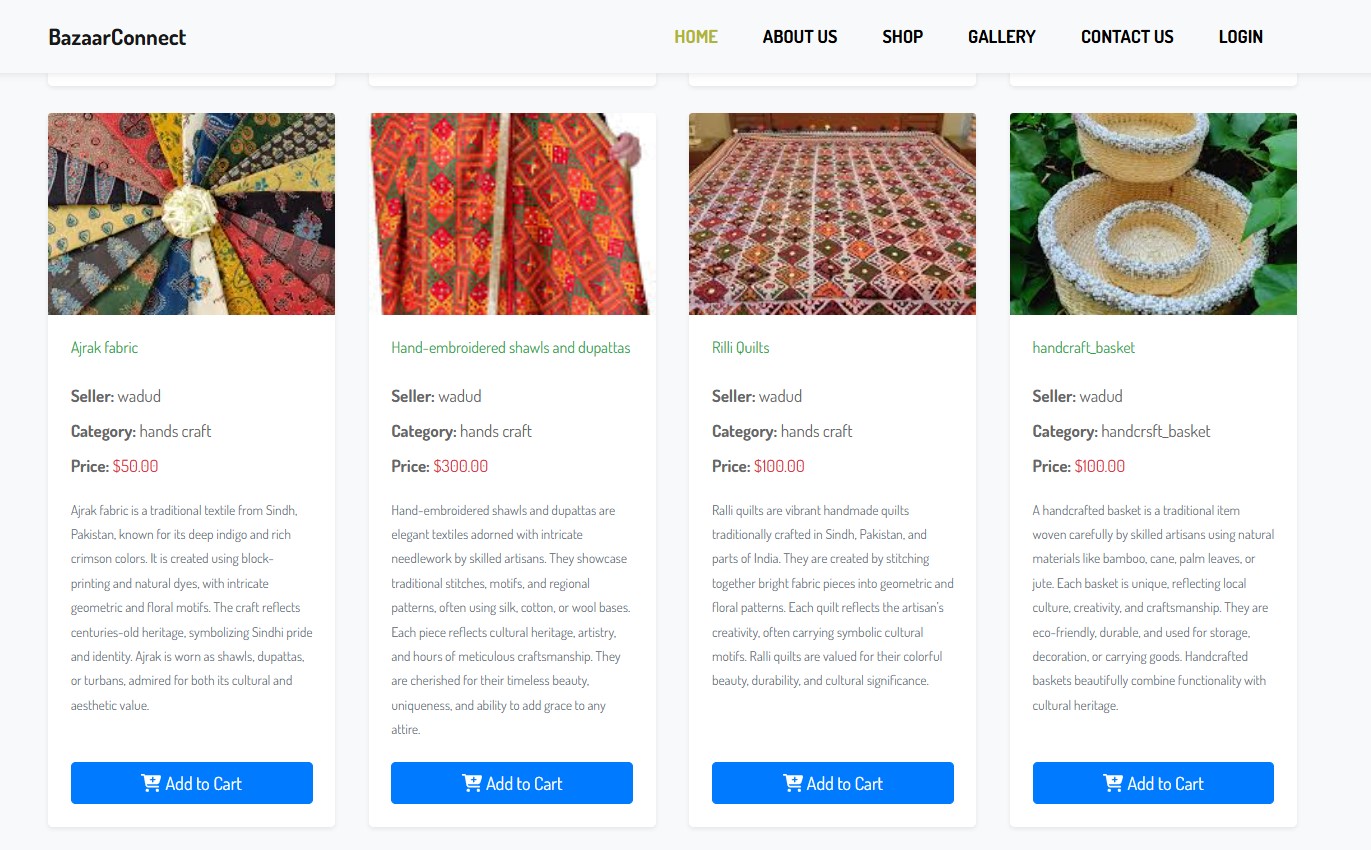The height and width of the screenshot is (850, 1371).
Task: Click the Ajrak fabric product image
Action: 191,214
